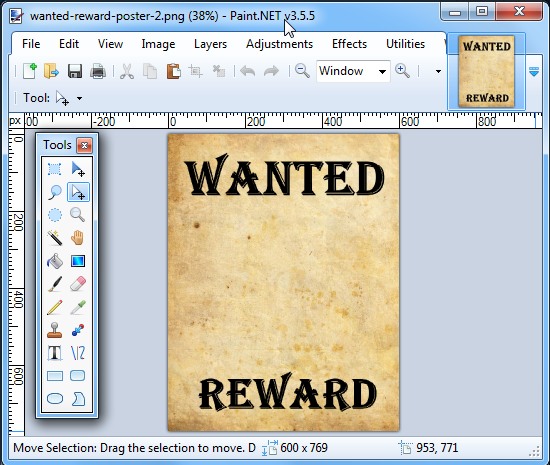Image resolution: width=550 pixels, height=465 pixels.
Task: Click the Paint.NET app icon in title bar
Action: coord(16,16)
